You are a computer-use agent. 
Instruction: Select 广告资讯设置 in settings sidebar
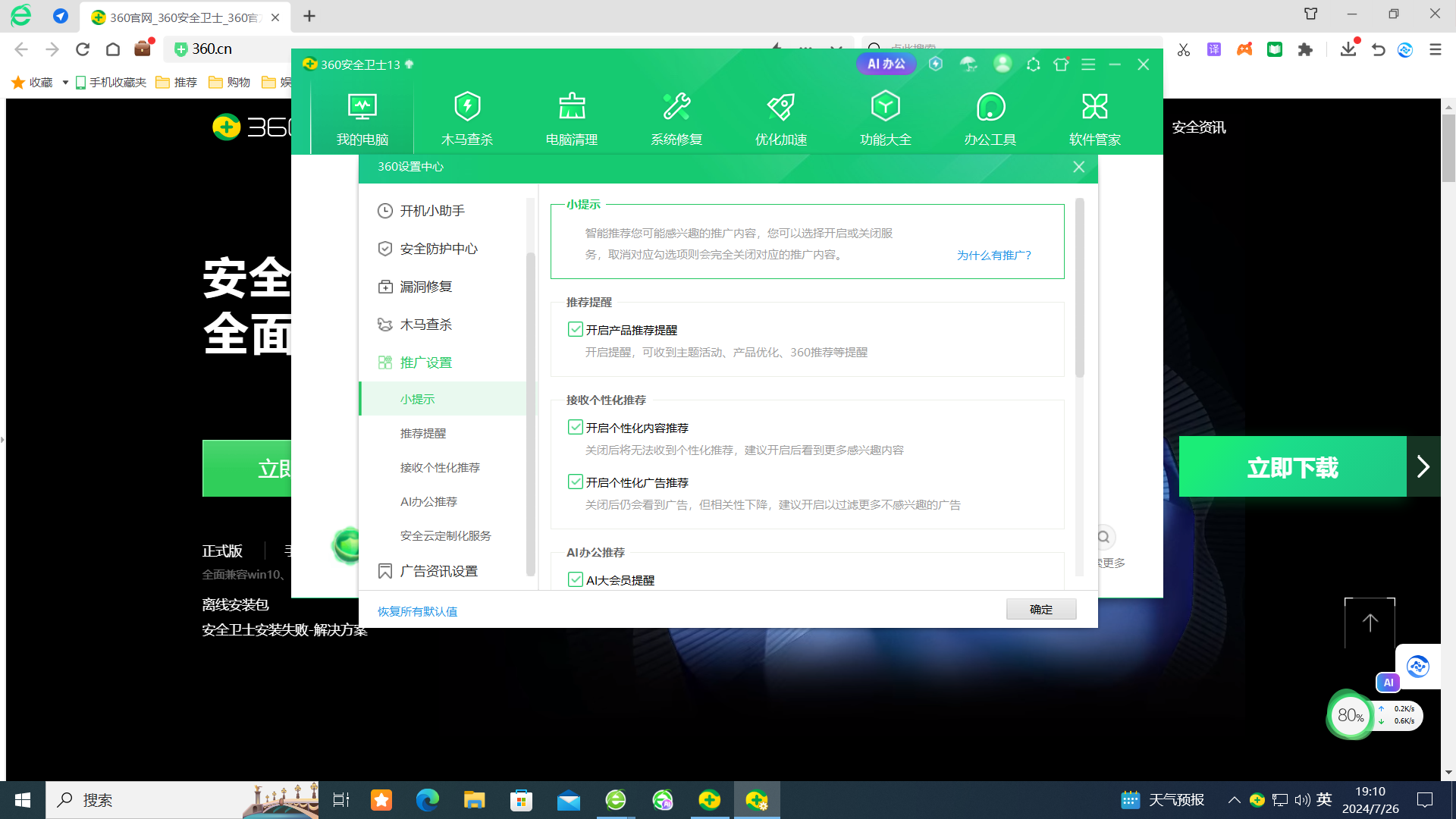pos(438,570)
